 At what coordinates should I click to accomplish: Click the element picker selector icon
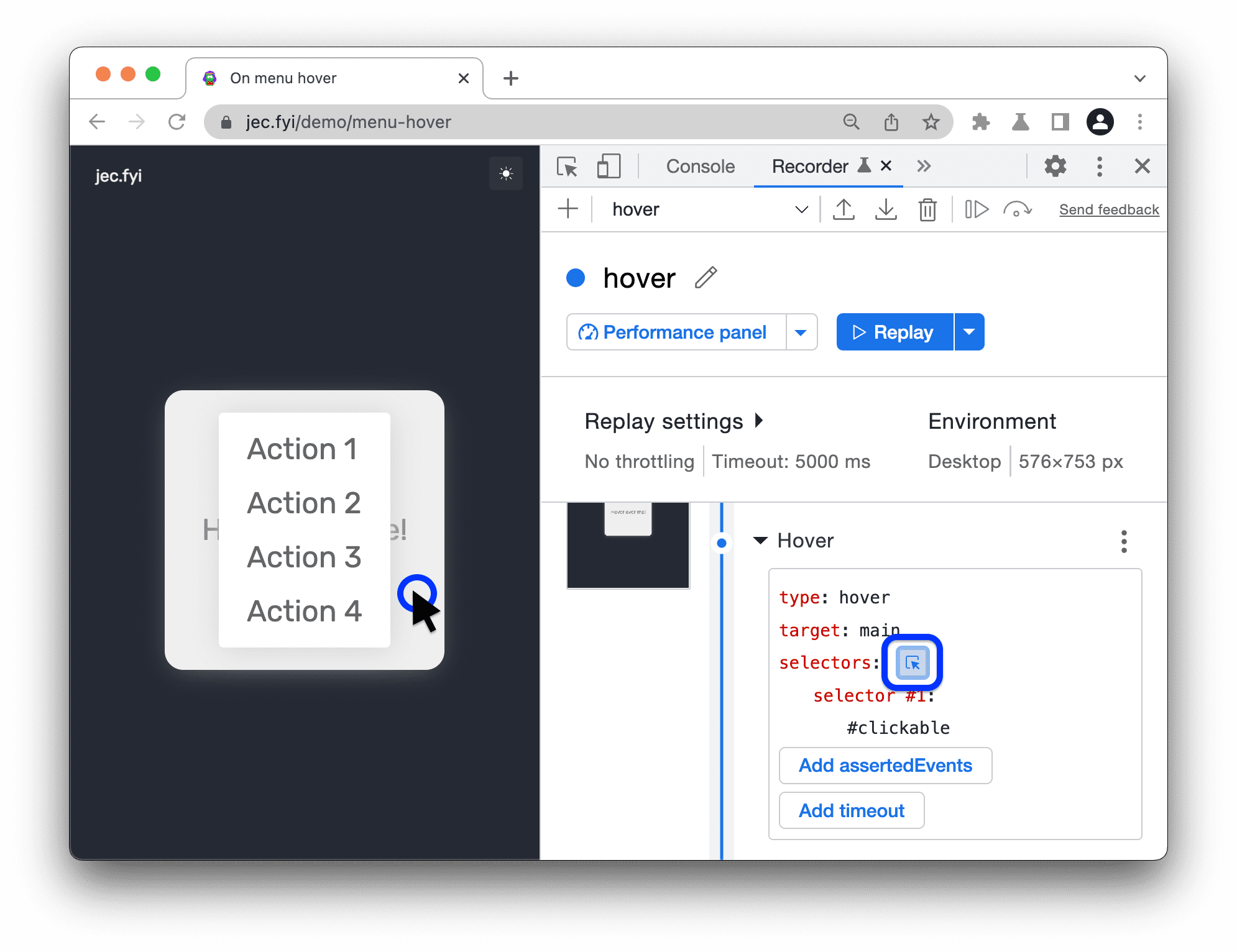(912, 661)
